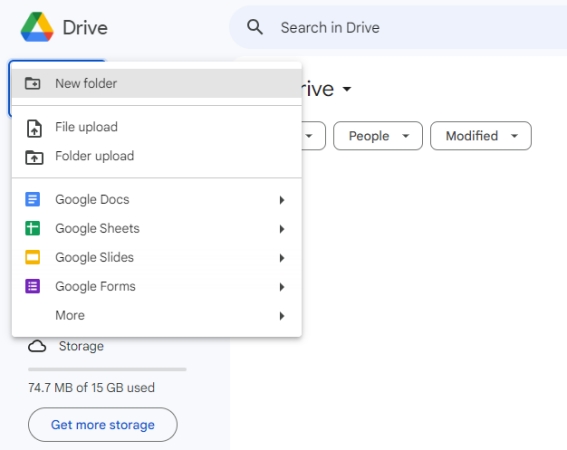Select Google Sheets menu item
The width and height of the screenshot is (567, 450).
157,228
